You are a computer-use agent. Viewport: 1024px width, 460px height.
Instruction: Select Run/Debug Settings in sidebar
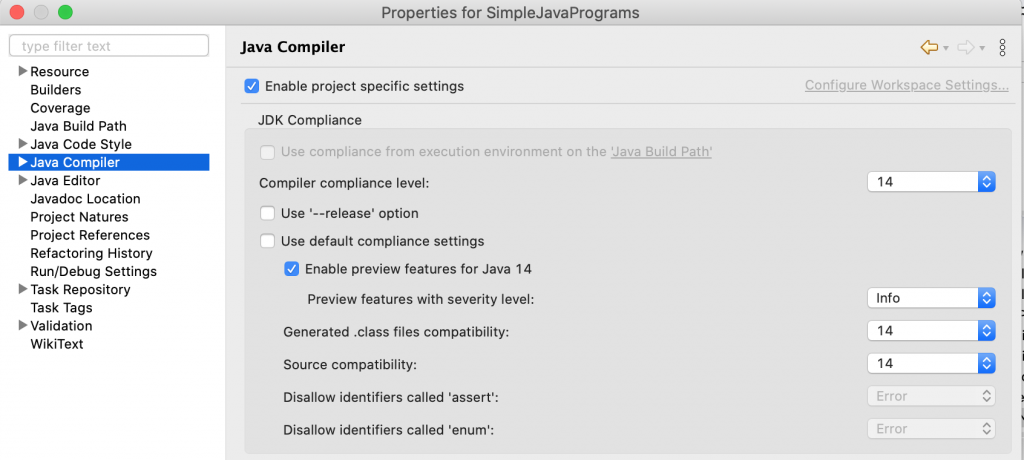coord(93,271)
